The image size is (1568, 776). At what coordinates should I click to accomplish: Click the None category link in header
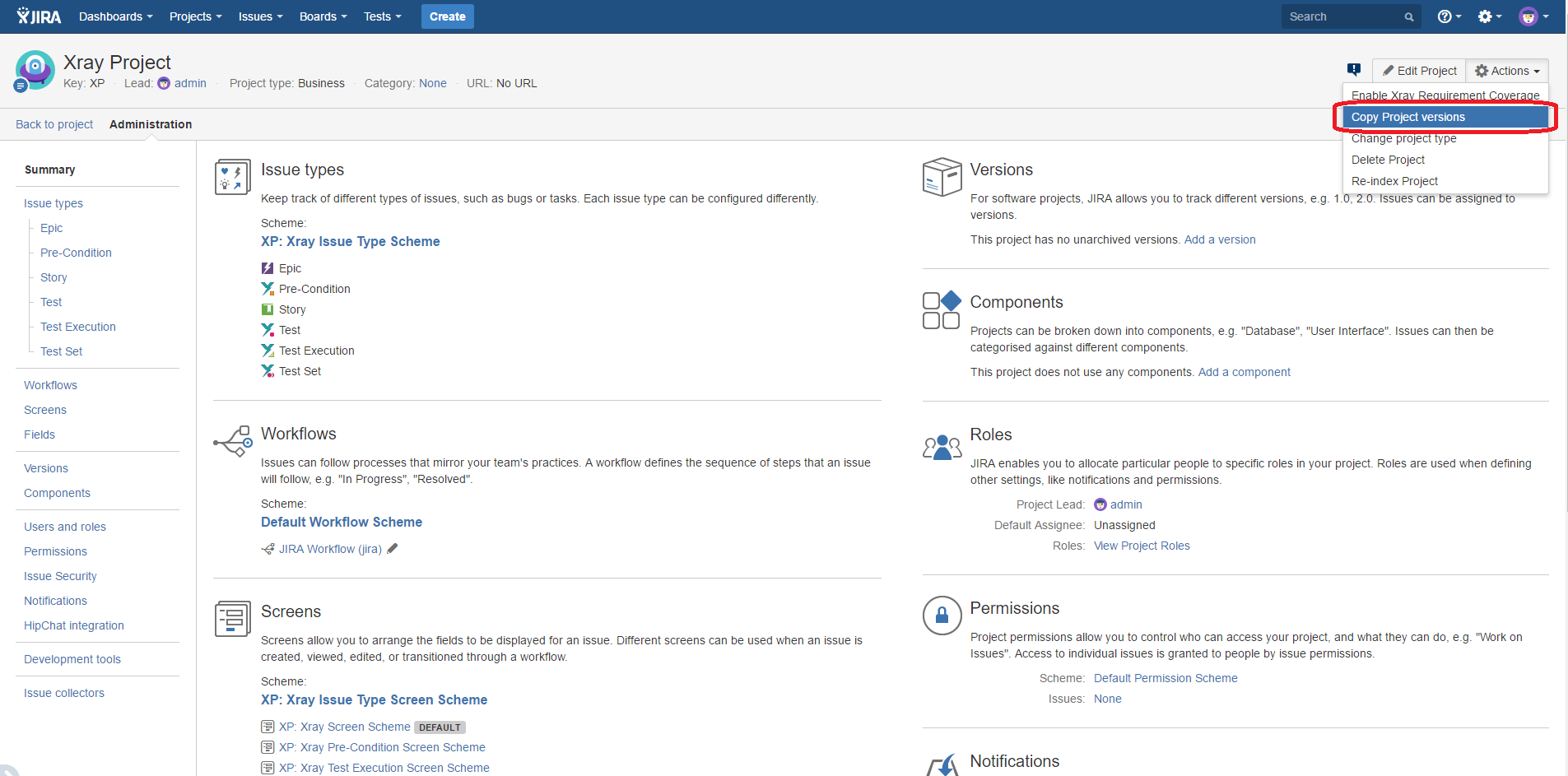click(433, 83)
